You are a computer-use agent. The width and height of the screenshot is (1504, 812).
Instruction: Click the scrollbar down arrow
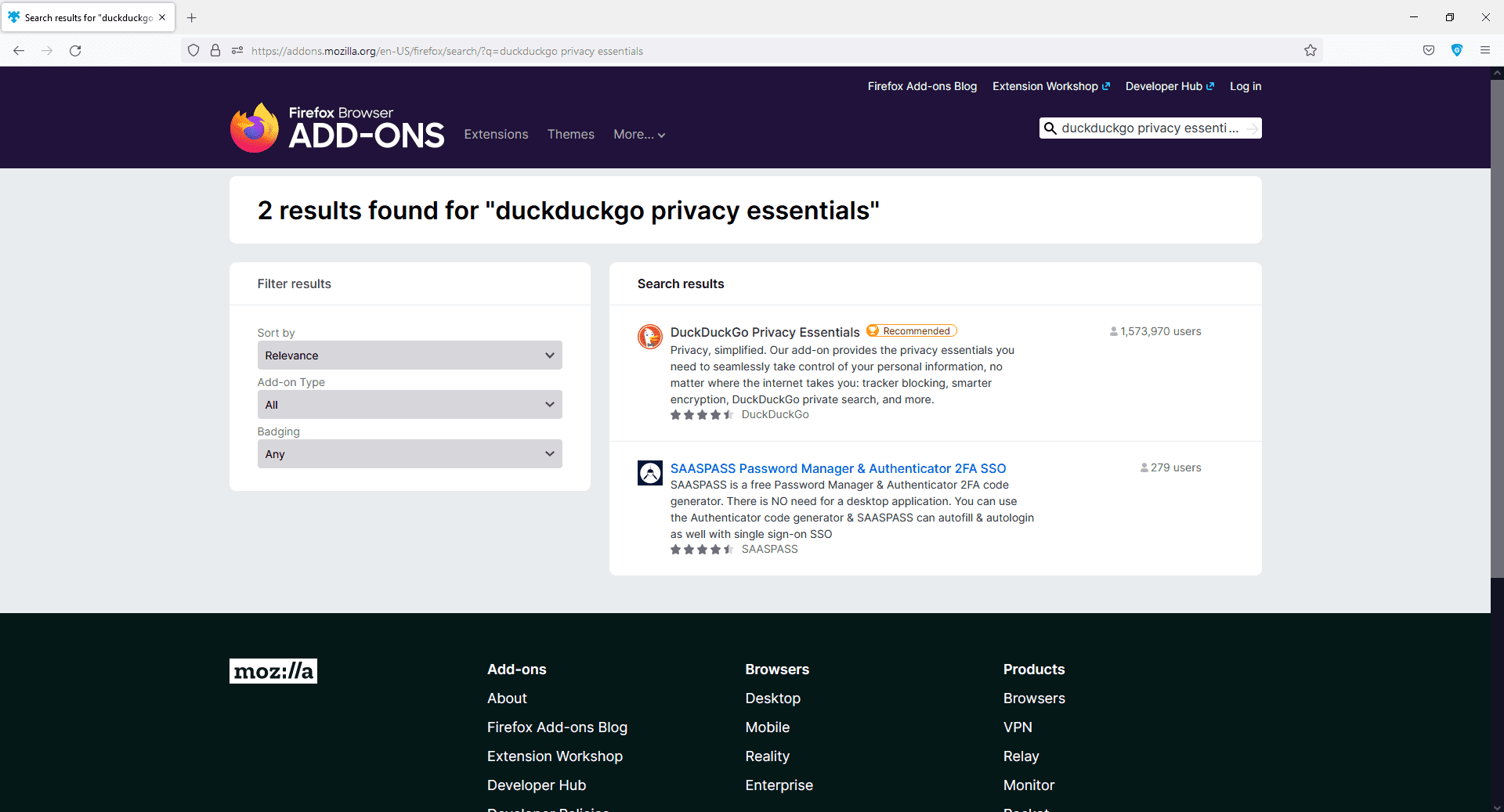click(1497, 807)
